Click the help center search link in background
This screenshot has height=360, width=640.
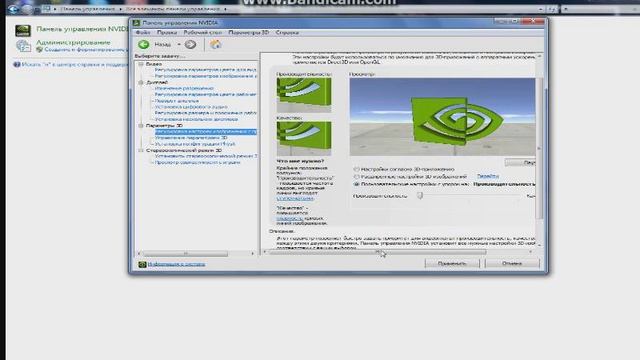(75, 64)
